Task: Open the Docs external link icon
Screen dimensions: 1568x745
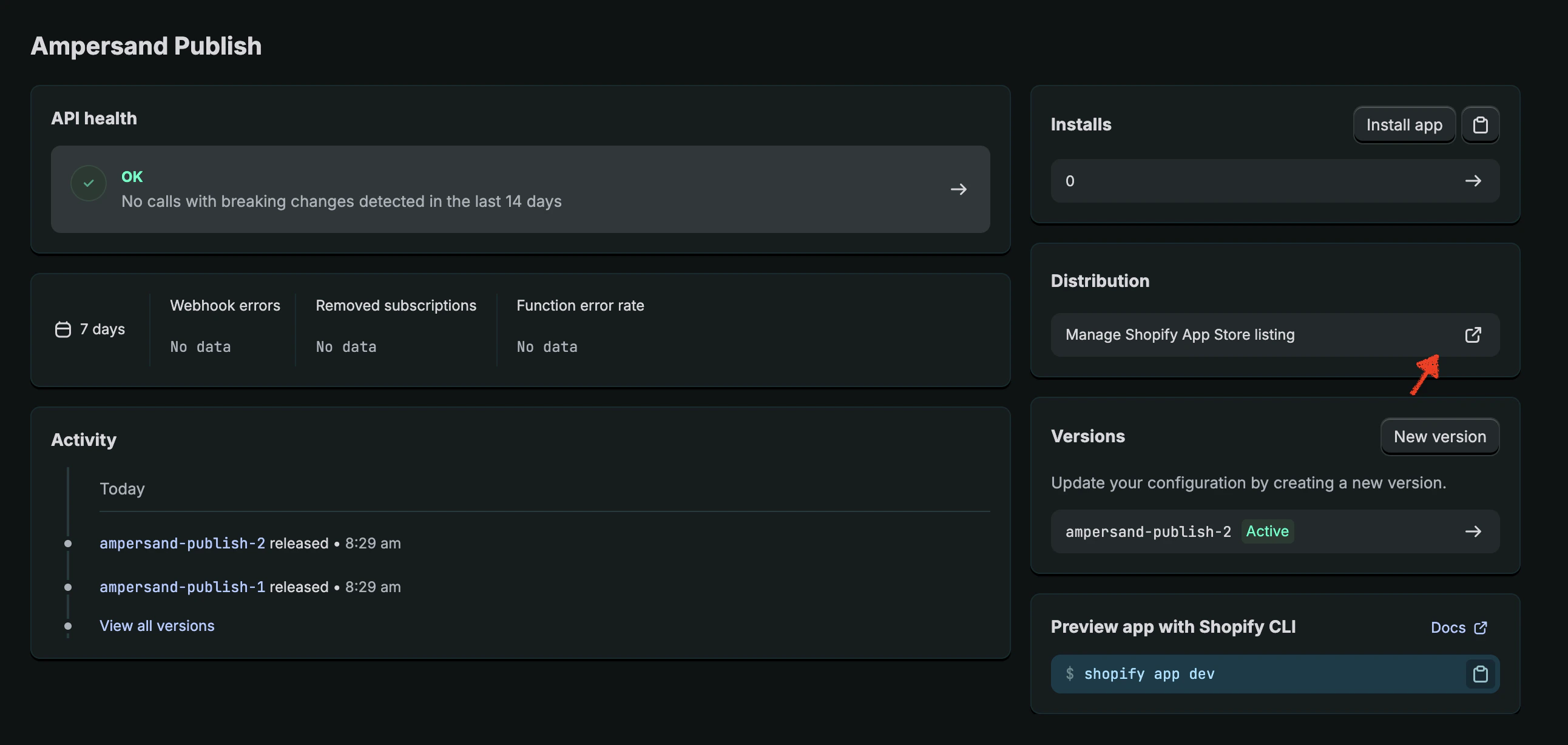Action: coord(1482,627)
